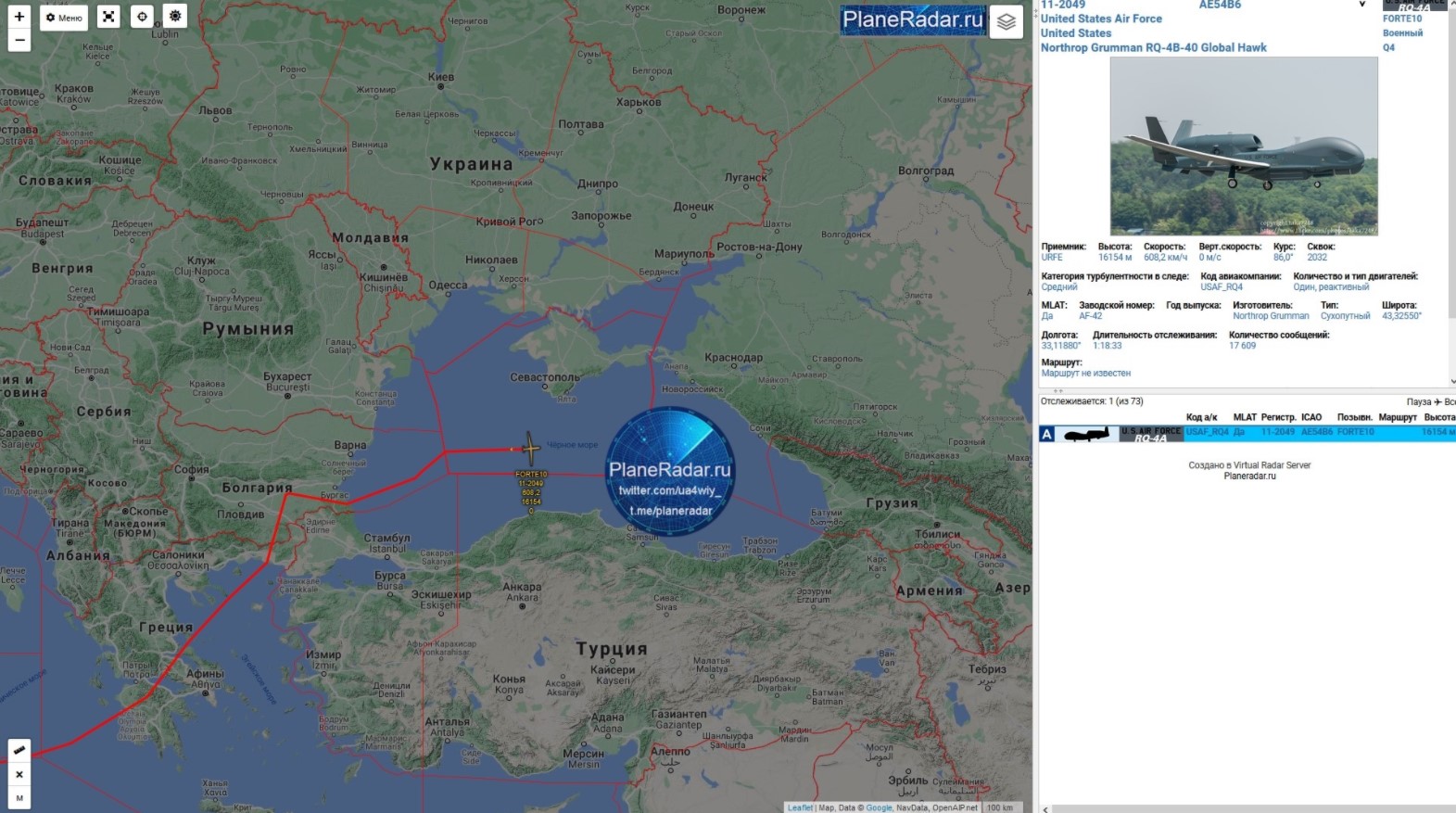Toggle the M units button

[19, 797]
